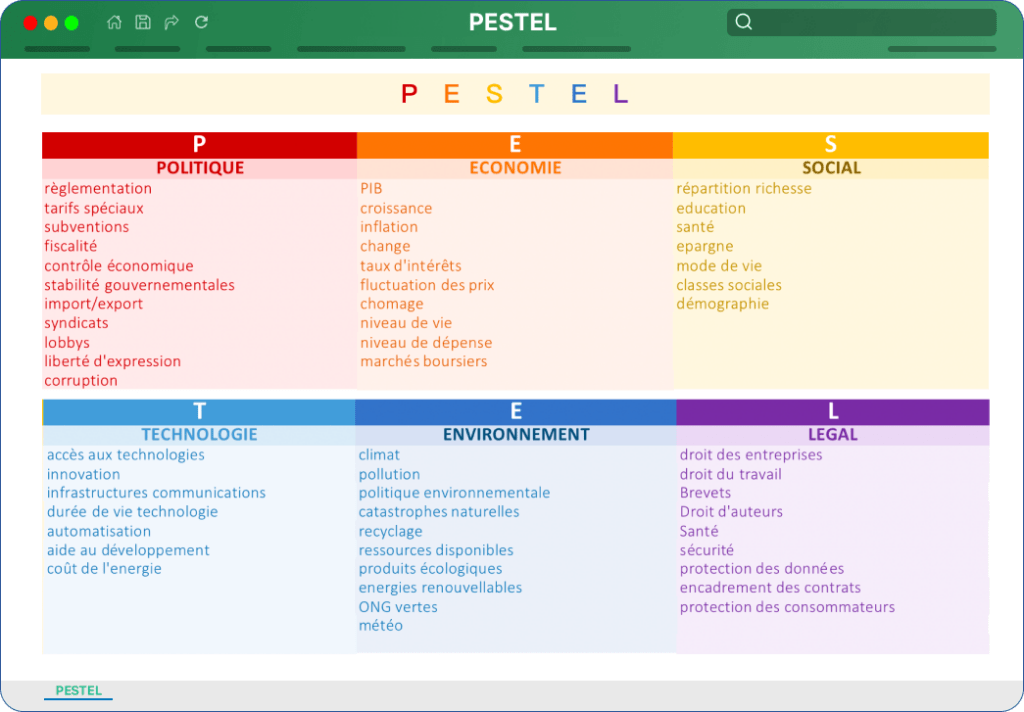The width and height of the screenshot is (1024, 712).
Task: Click the yellow minimize window button
Action: coord(51,23)
